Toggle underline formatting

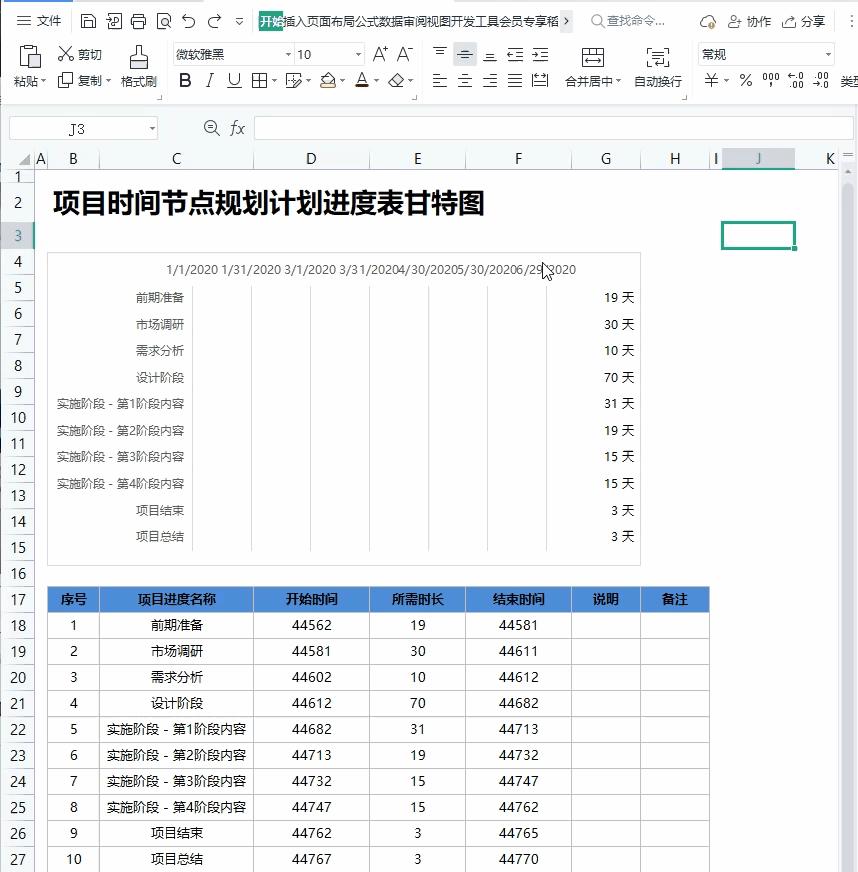[x=233, y=78]
